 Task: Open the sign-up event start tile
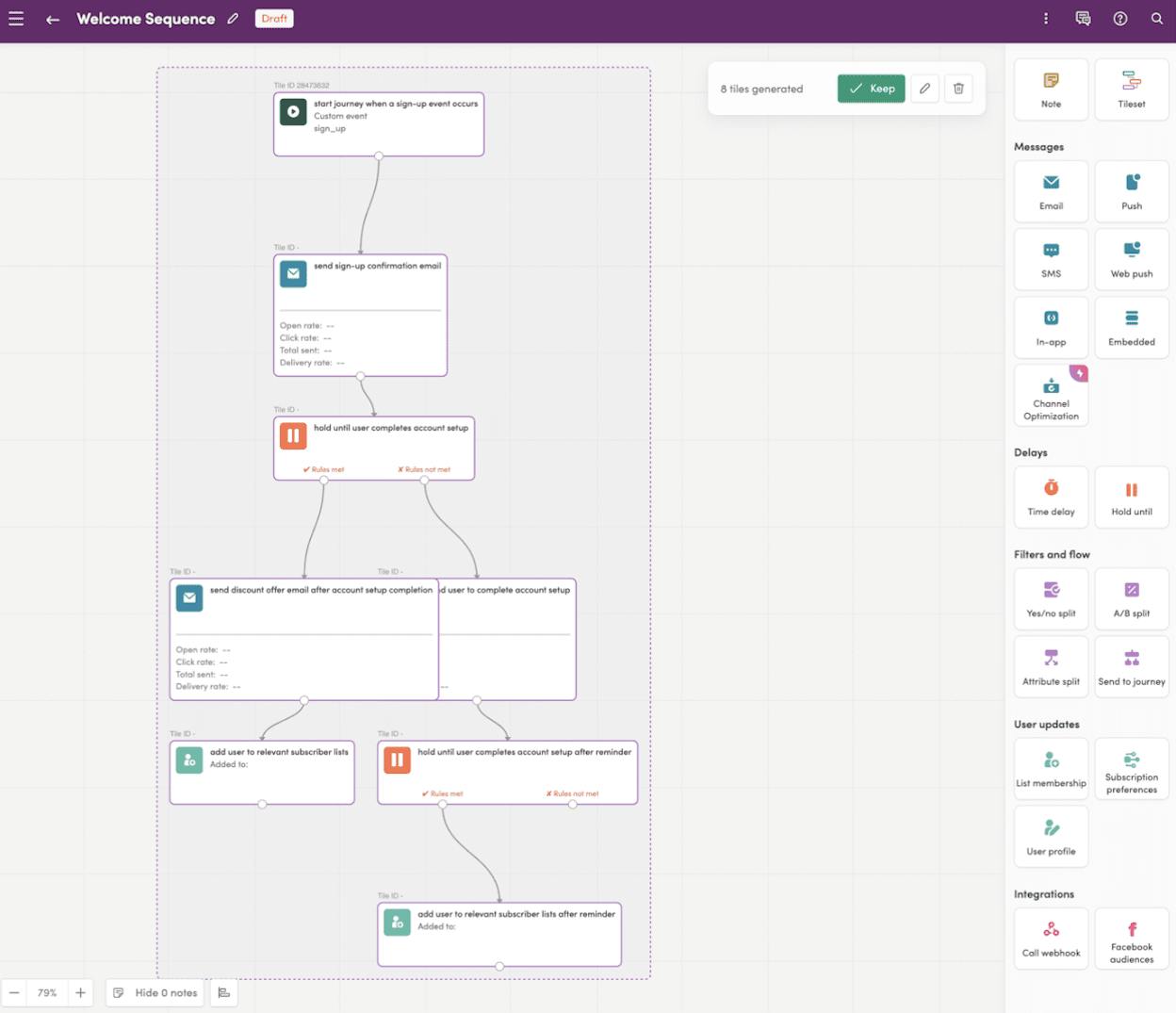pyautogui.click(x=379, y=124)
